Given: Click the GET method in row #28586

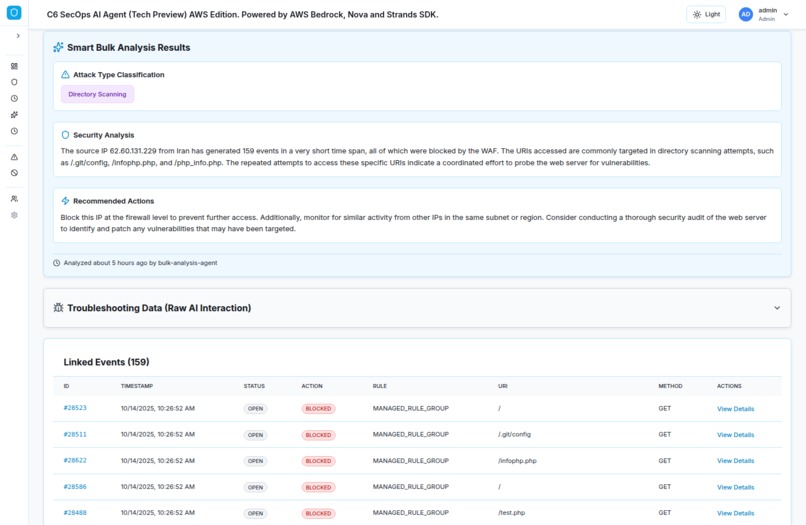Looking at the screenshot, I should point(665,486).
